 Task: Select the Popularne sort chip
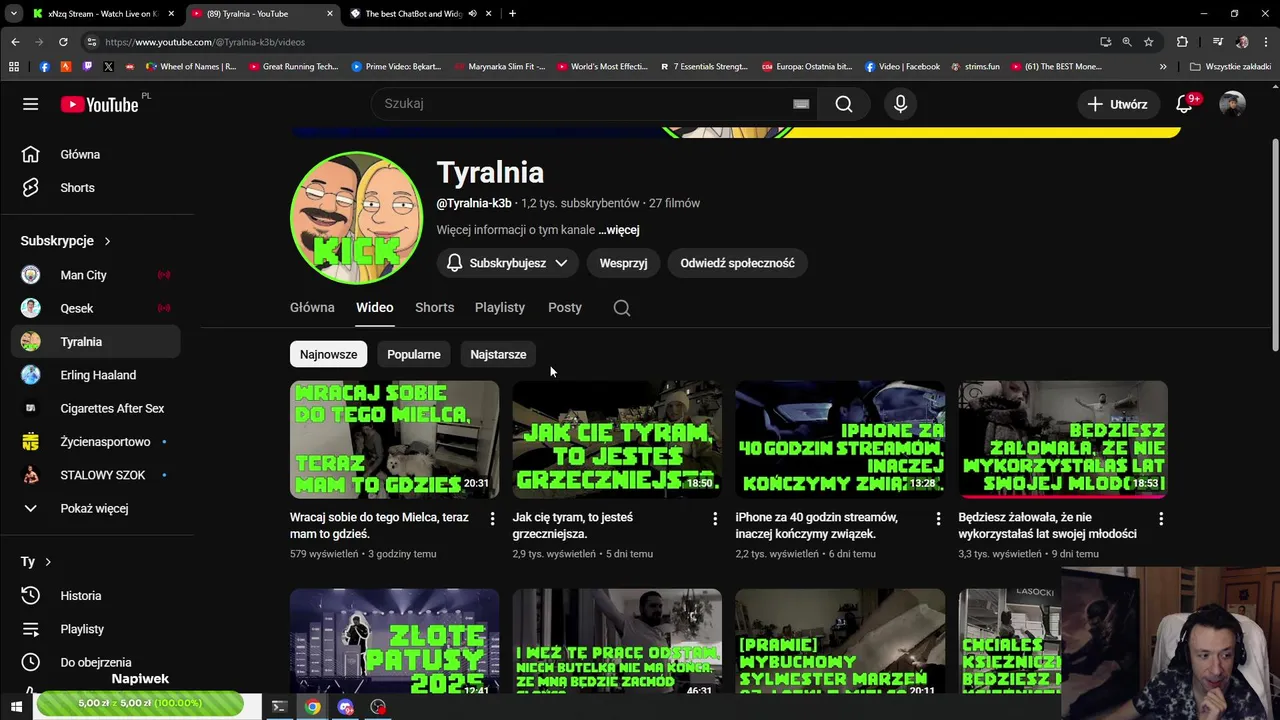(x=414, y=355)
